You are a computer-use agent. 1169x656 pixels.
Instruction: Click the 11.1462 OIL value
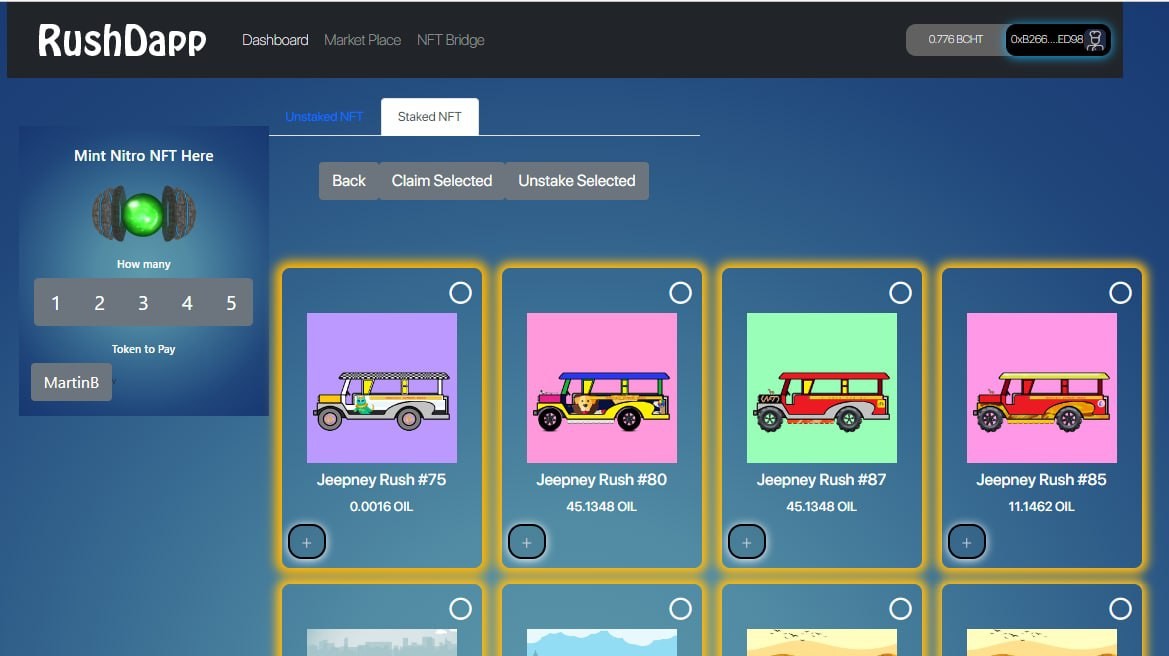click(1042, 507)
